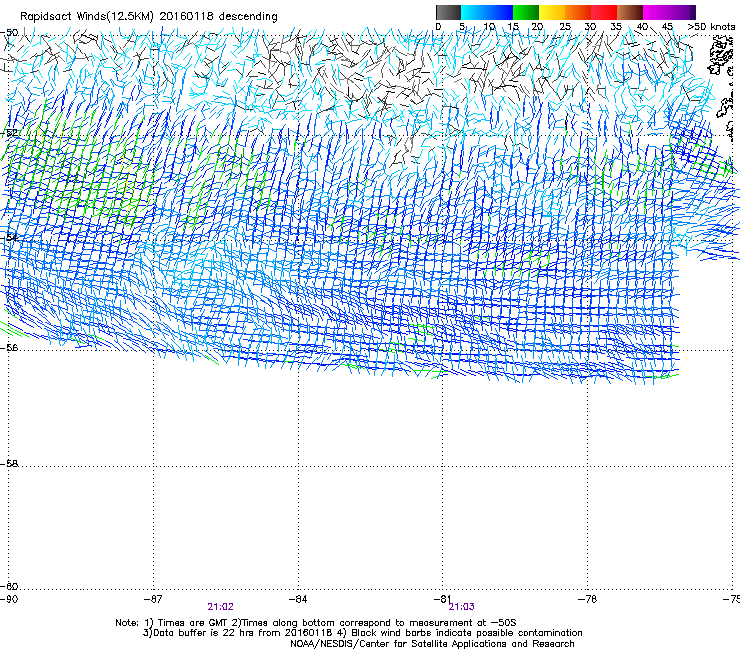Click the purple 21:02 time label
This screenshot has height=650, width=740.
[x=220, y=607]
